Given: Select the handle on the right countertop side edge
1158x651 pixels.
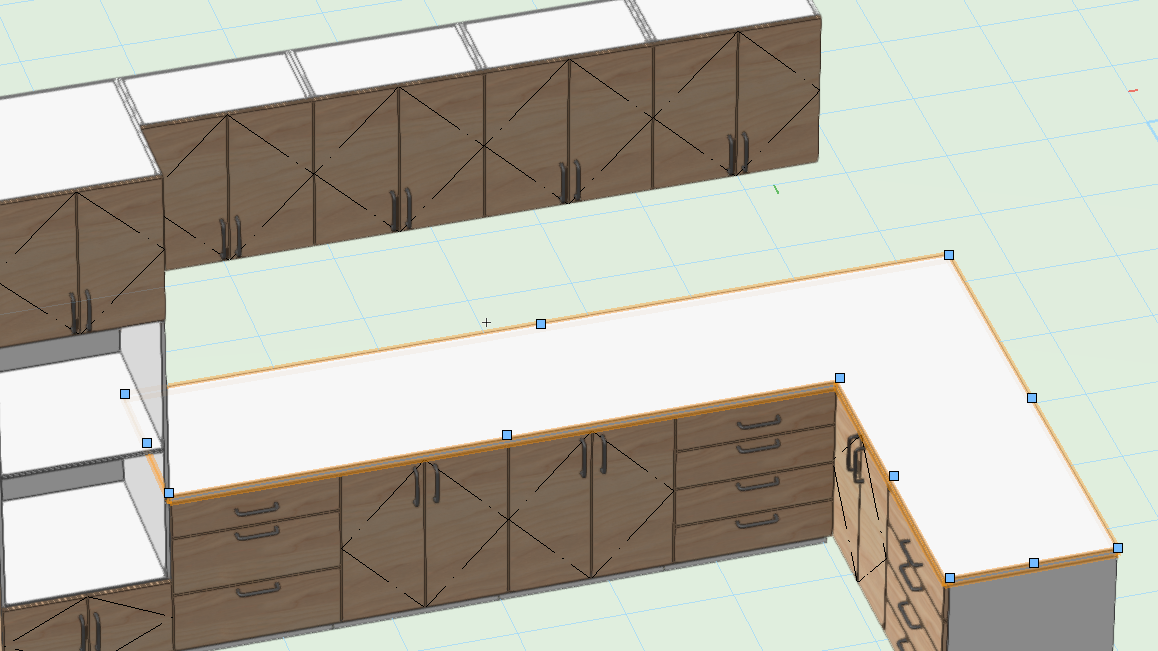Looking at the screenshot, I should [1031, 399].
